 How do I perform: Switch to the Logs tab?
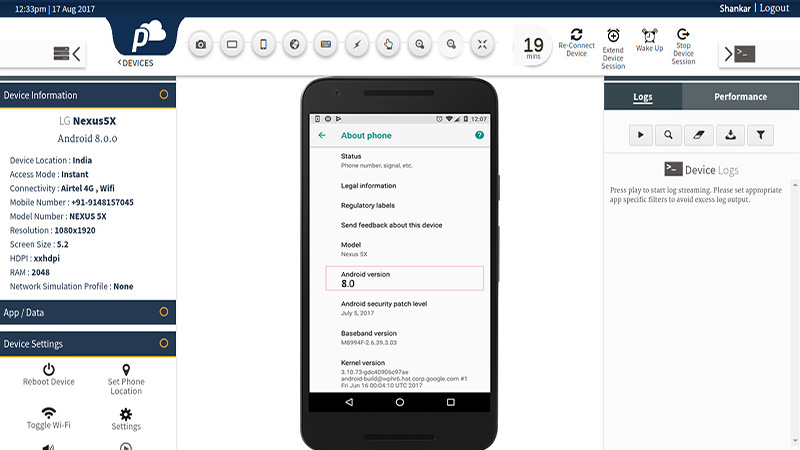pyautogui.click(x=643, y=96)
